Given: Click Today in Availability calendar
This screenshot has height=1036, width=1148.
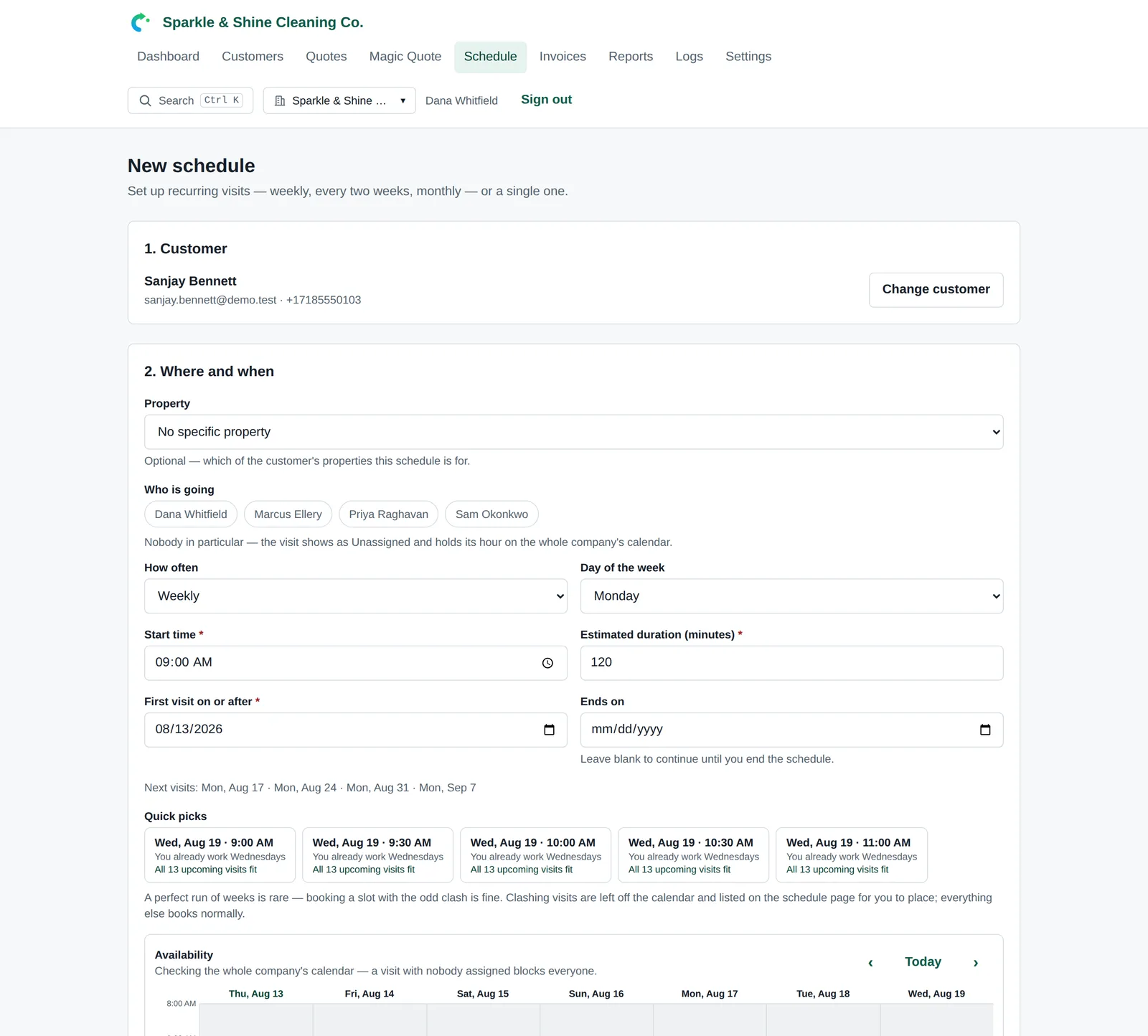Looking at the screenshot, I should click(923, 962).
